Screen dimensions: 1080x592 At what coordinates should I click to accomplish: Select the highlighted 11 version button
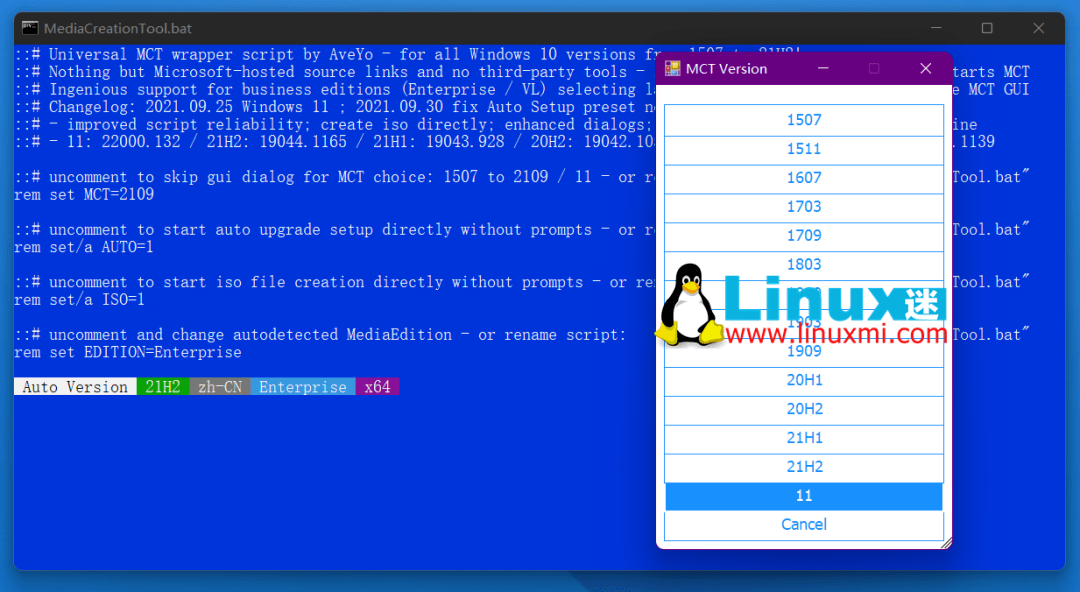804,496
